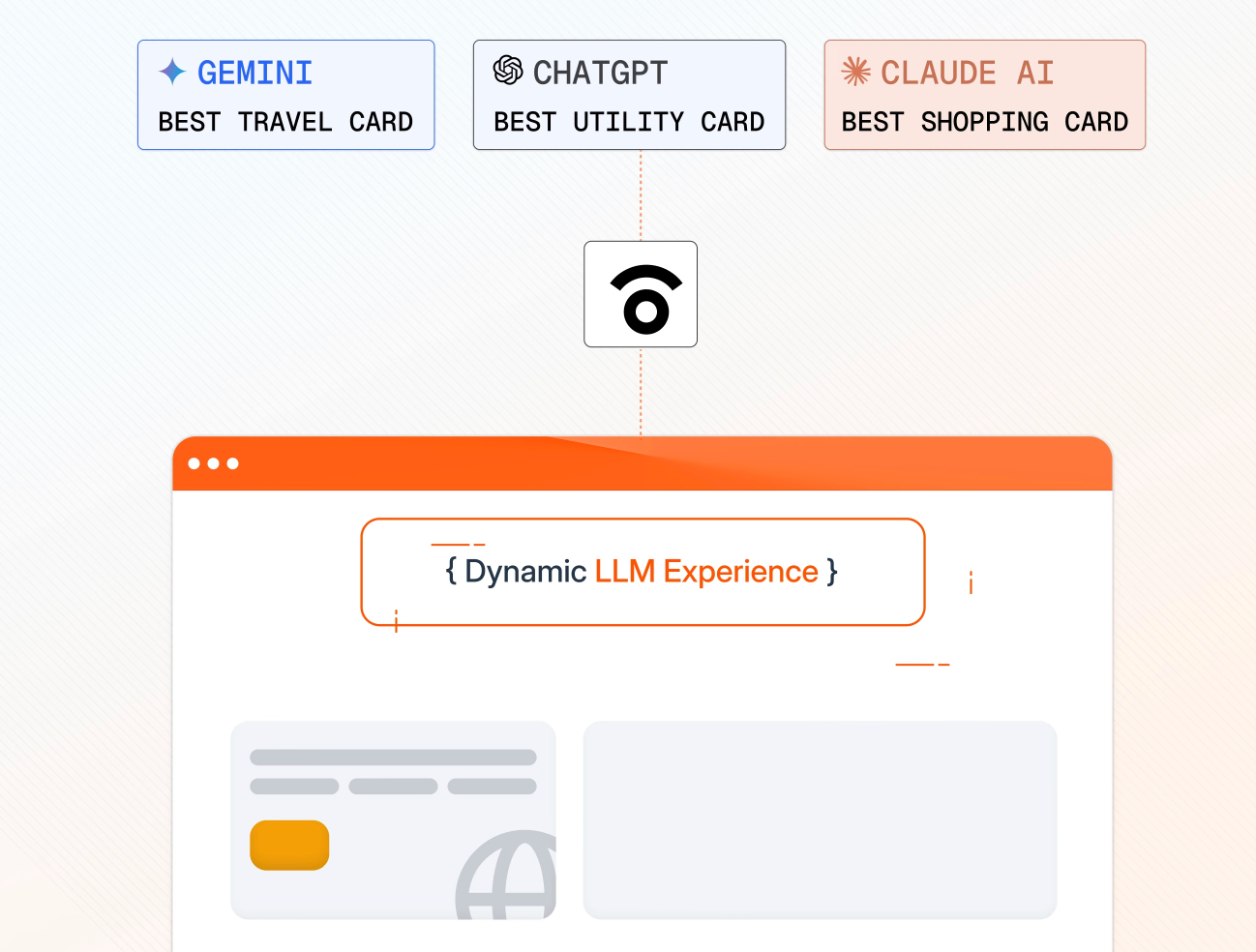The image size is (1256, 952).
Task: Switch to the Best Shopping Card tab
Action: [983, 122]
